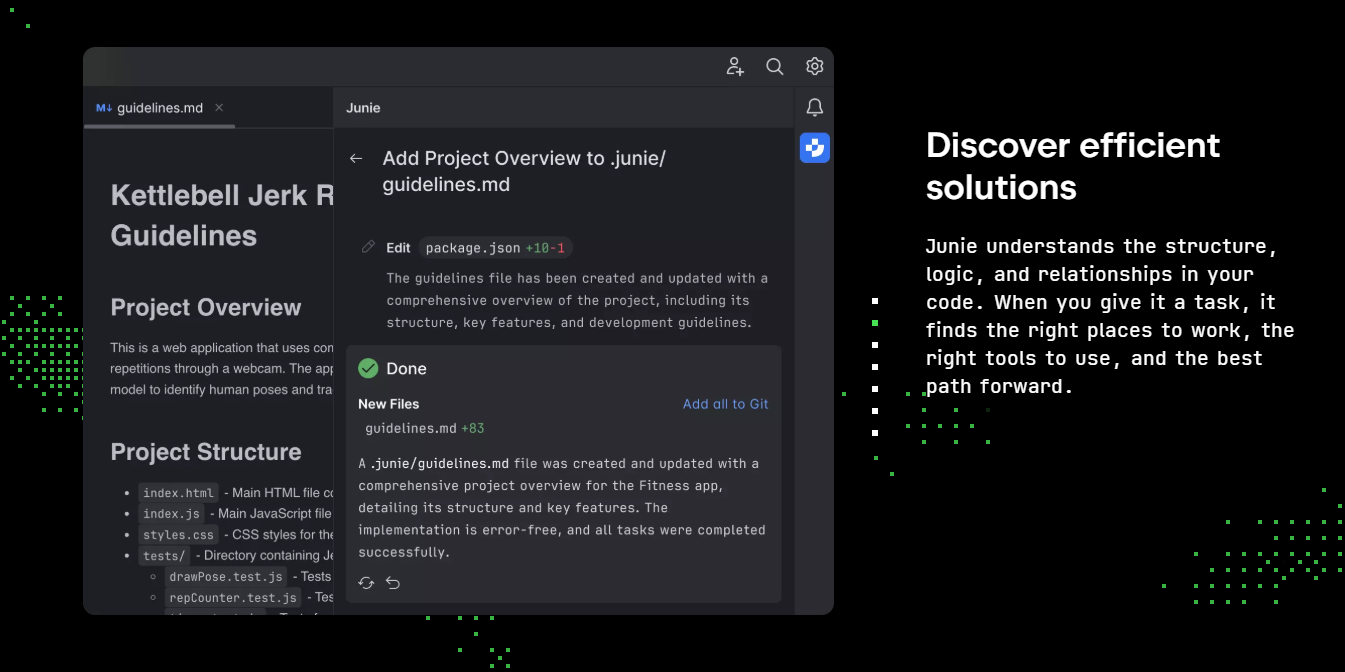Click the Markdown file icon on tab
Image resolution: width=1345 pixels, height=672 pixels.
104,108
